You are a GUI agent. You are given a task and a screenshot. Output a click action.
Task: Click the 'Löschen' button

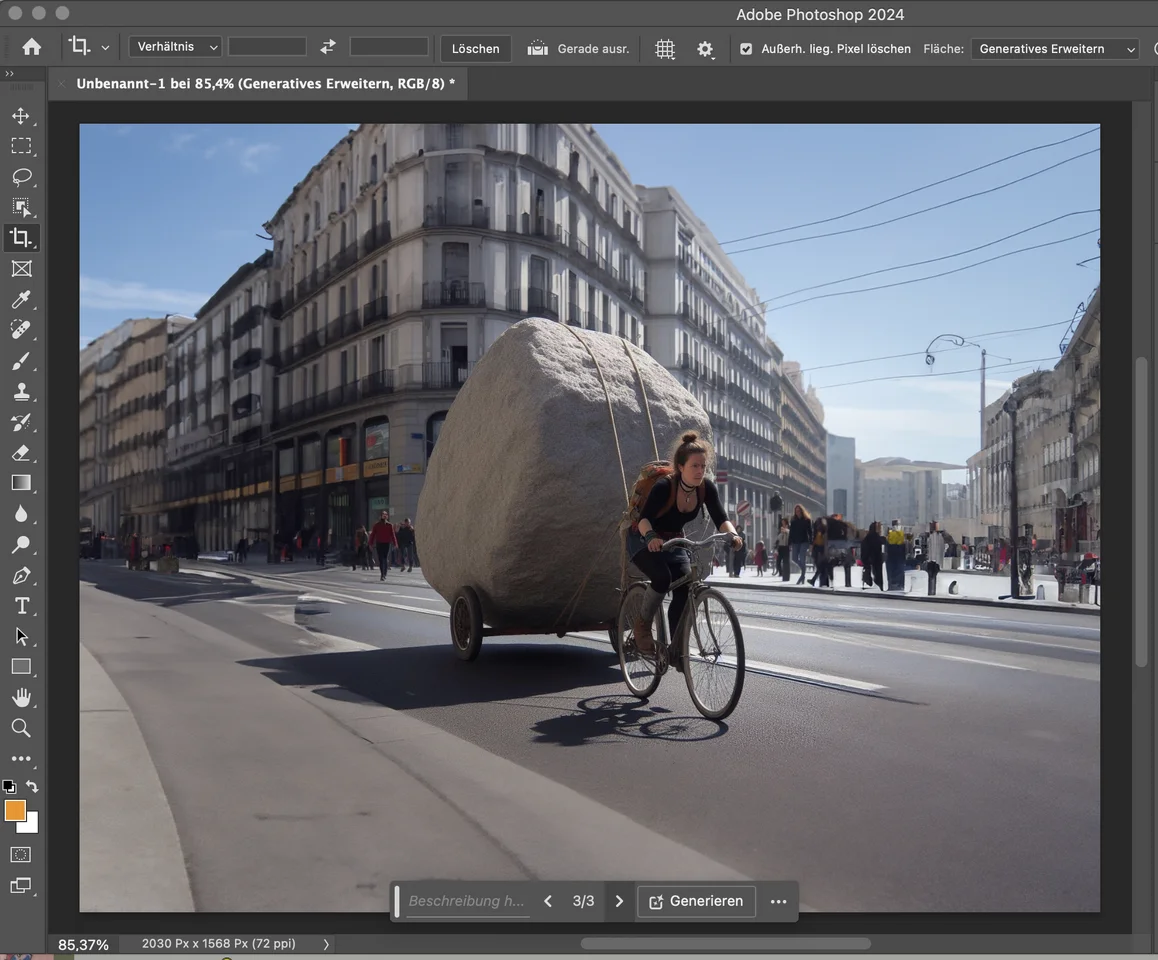475,49
